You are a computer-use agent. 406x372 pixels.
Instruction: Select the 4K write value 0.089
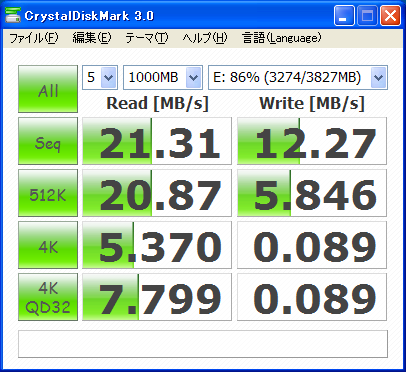click(312, 245)
